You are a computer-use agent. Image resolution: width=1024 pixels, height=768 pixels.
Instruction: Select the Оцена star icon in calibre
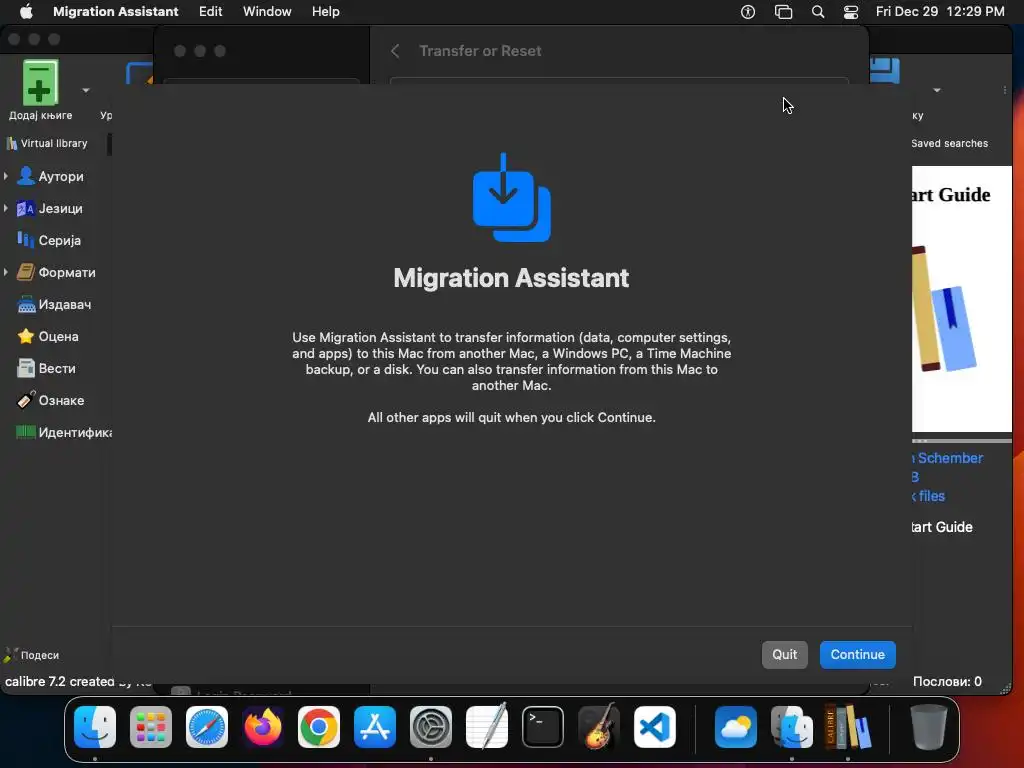(x=25, y=336)
